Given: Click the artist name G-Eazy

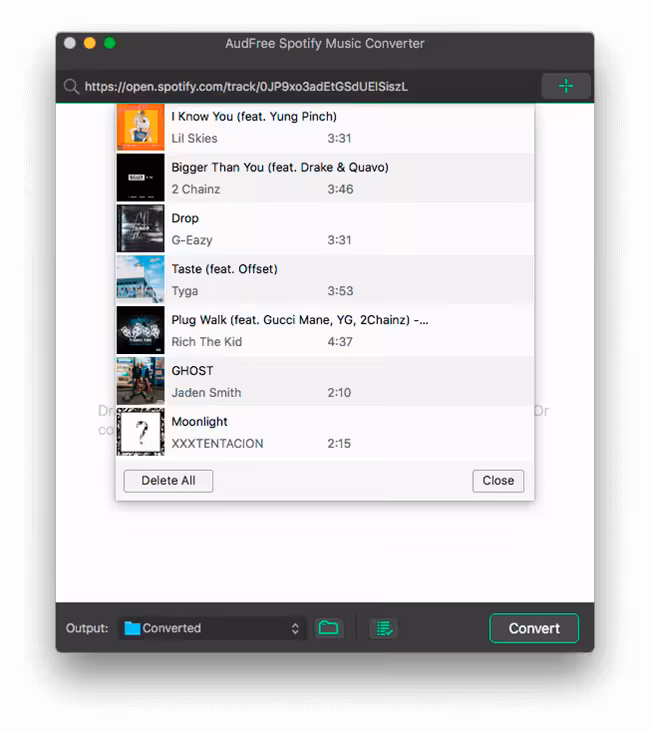Looking at the screenshot, I should tap(192, 240).
